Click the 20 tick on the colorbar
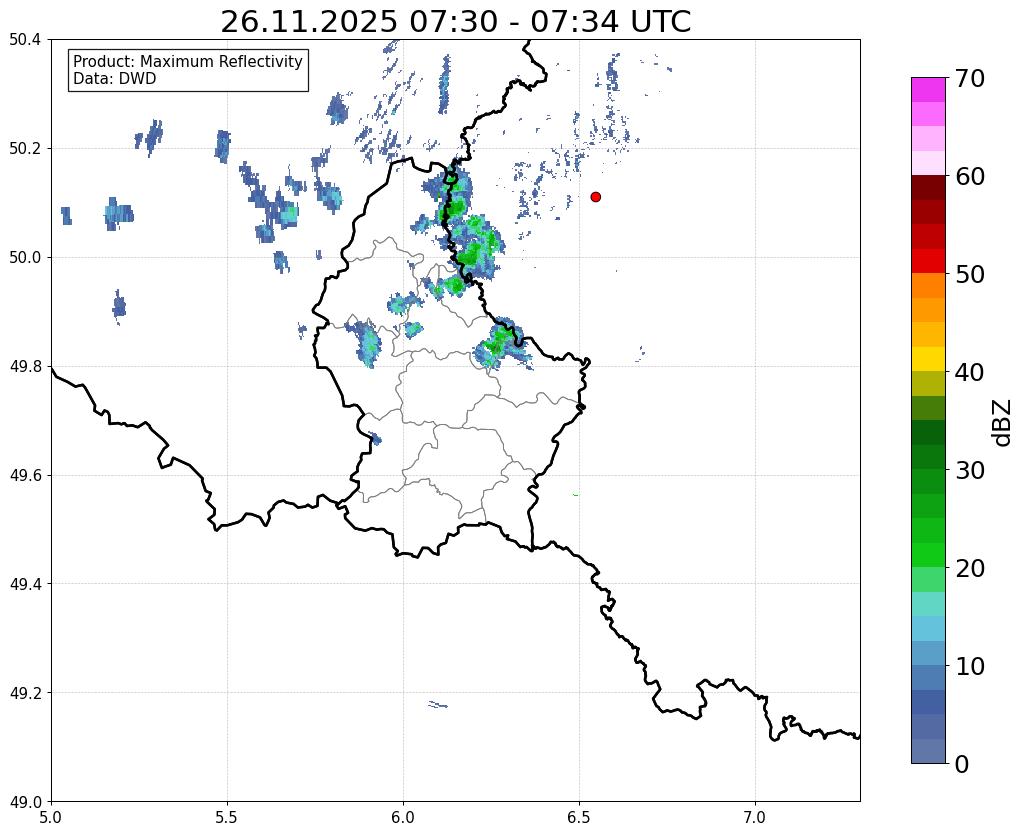Image resolution: width=1023 pixels, height=834 pixels. click(970, 568)
